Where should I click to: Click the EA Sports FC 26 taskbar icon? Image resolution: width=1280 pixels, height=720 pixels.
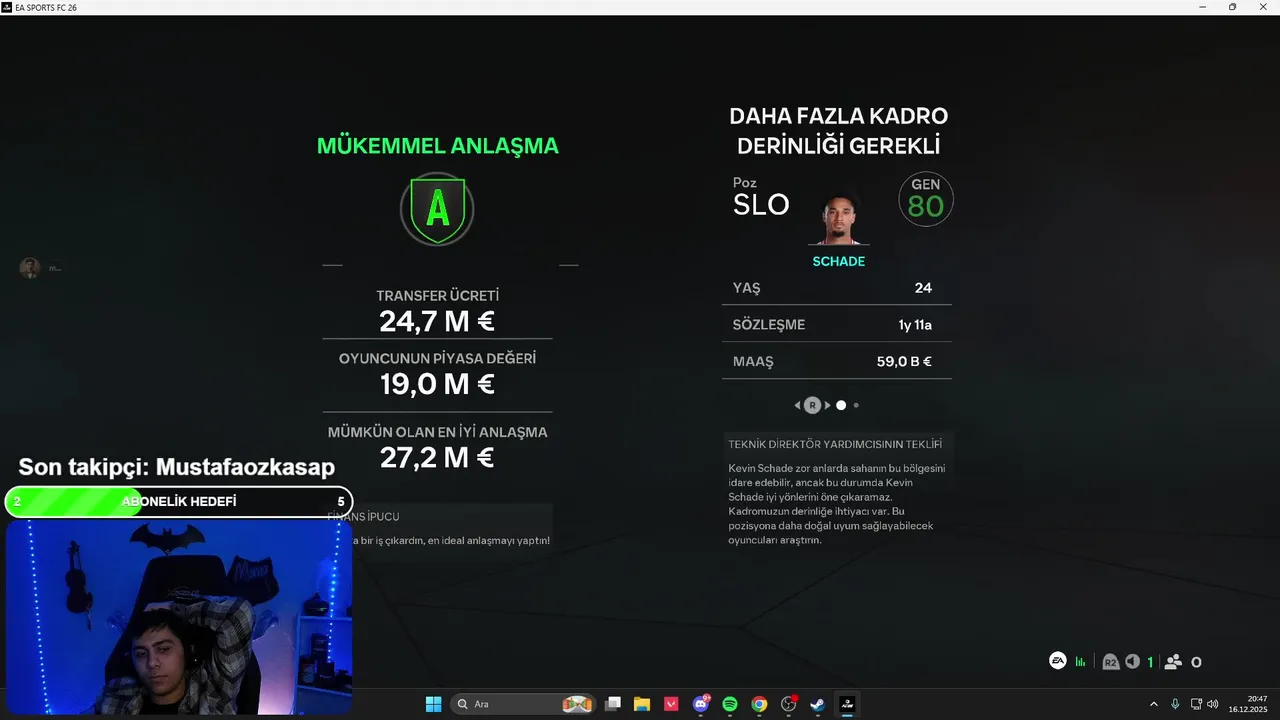(x=847, y=704)
